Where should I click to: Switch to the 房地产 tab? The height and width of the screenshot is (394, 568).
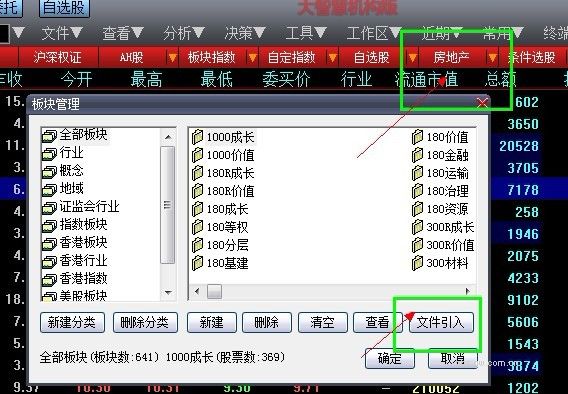coord(452,57)
